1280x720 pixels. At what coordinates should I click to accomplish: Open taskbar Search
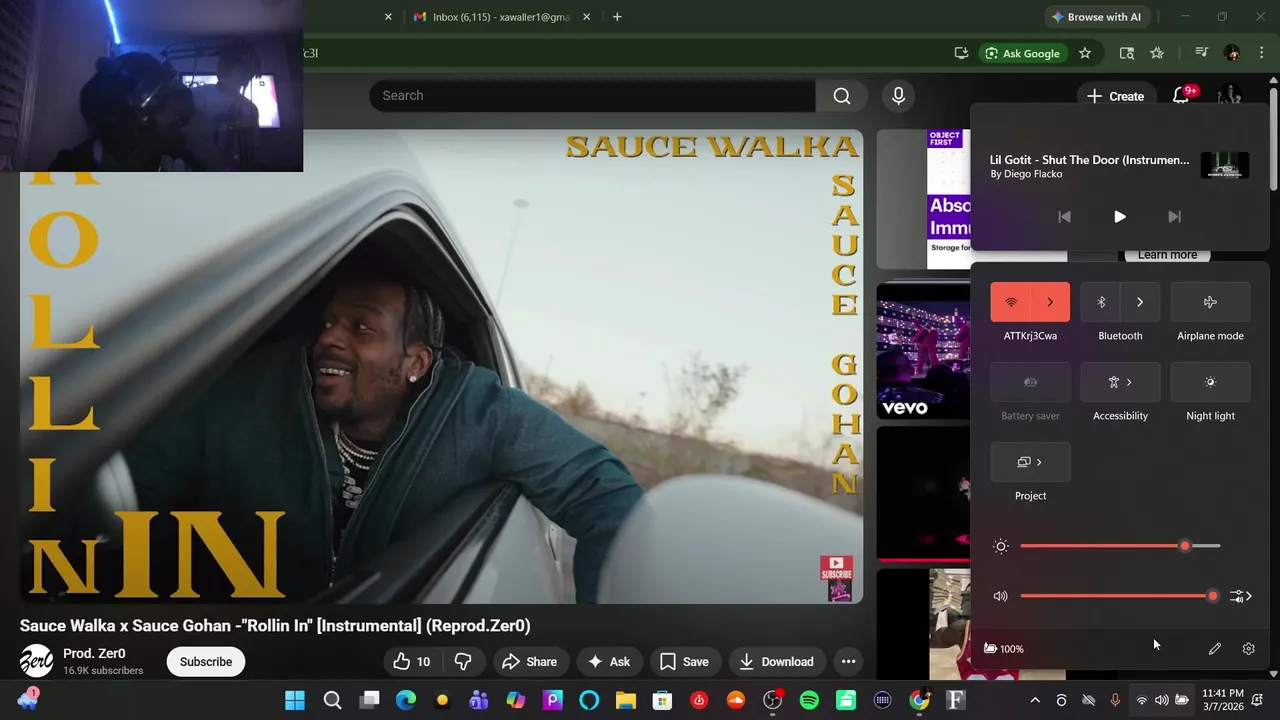(332, 700)
